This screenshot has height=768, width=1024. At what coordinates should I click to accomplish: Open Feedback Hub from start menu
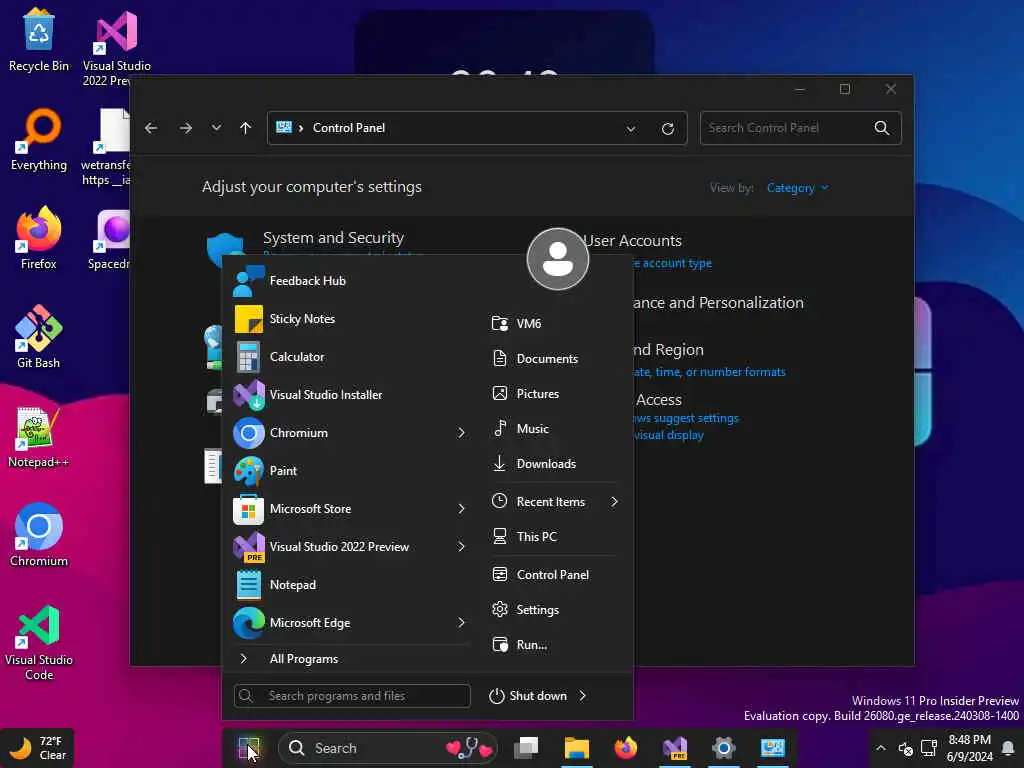pos(351,281)
